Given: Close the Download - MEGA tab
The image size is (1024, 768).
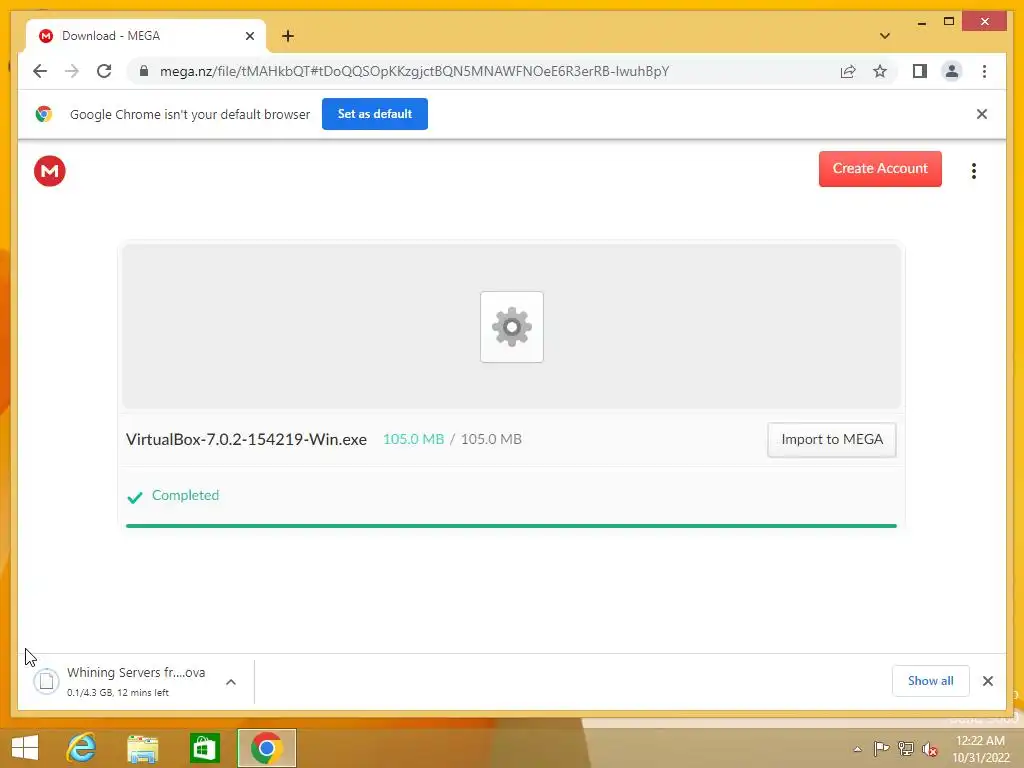Looking at the screenshot, I should 249,36.
